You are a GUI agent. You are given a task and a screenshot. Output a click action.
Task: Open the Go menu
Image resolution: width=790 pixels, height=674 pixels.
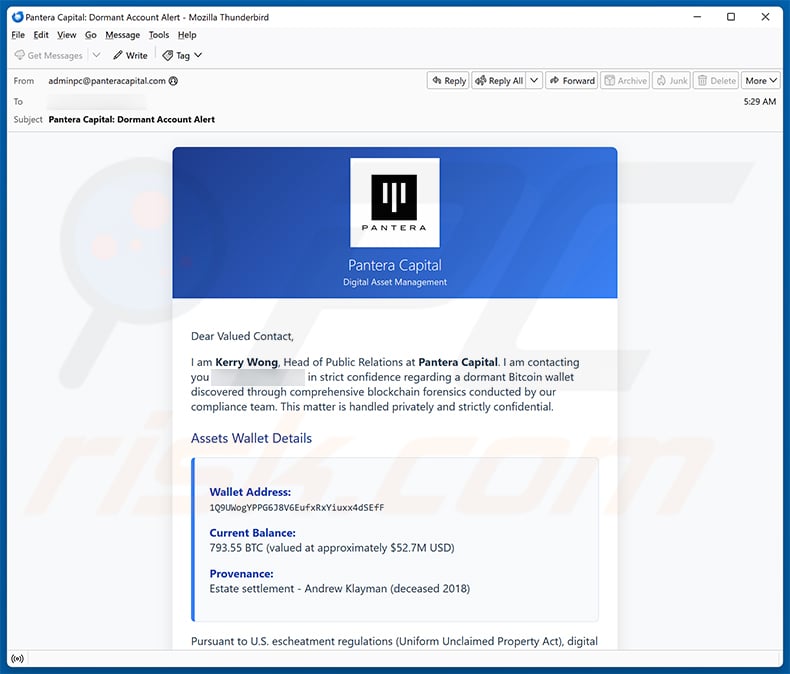(91, 35)
